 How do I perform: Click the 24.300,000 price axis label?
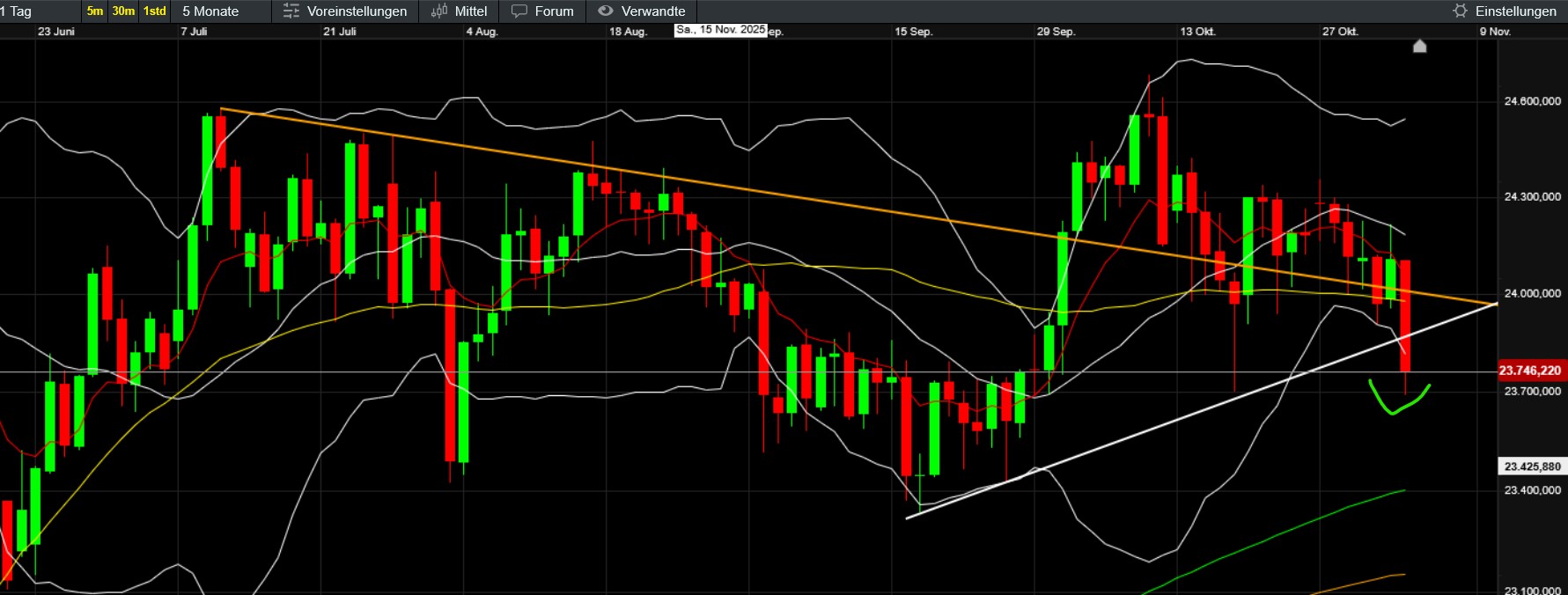(1532, 196)
